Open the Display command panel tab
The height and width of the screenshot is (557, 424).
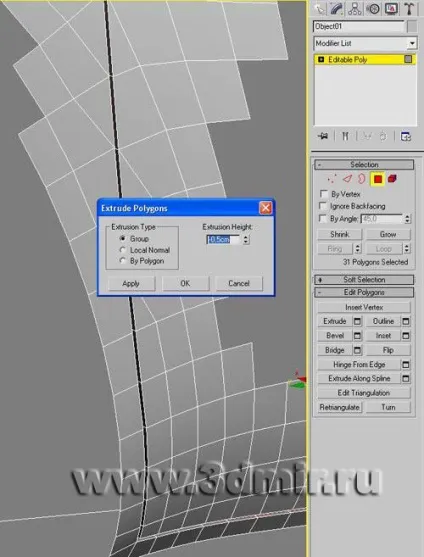tap(391, 9)
